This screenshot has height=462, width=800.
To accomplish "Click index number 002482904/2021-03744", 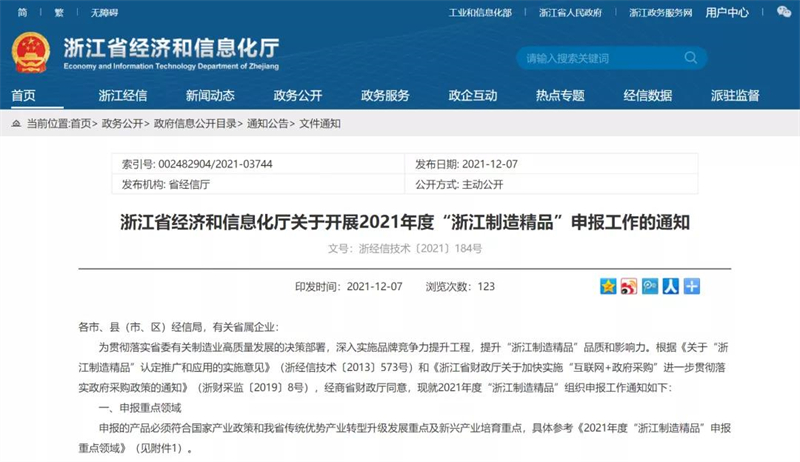I will (x=215, y=164).
